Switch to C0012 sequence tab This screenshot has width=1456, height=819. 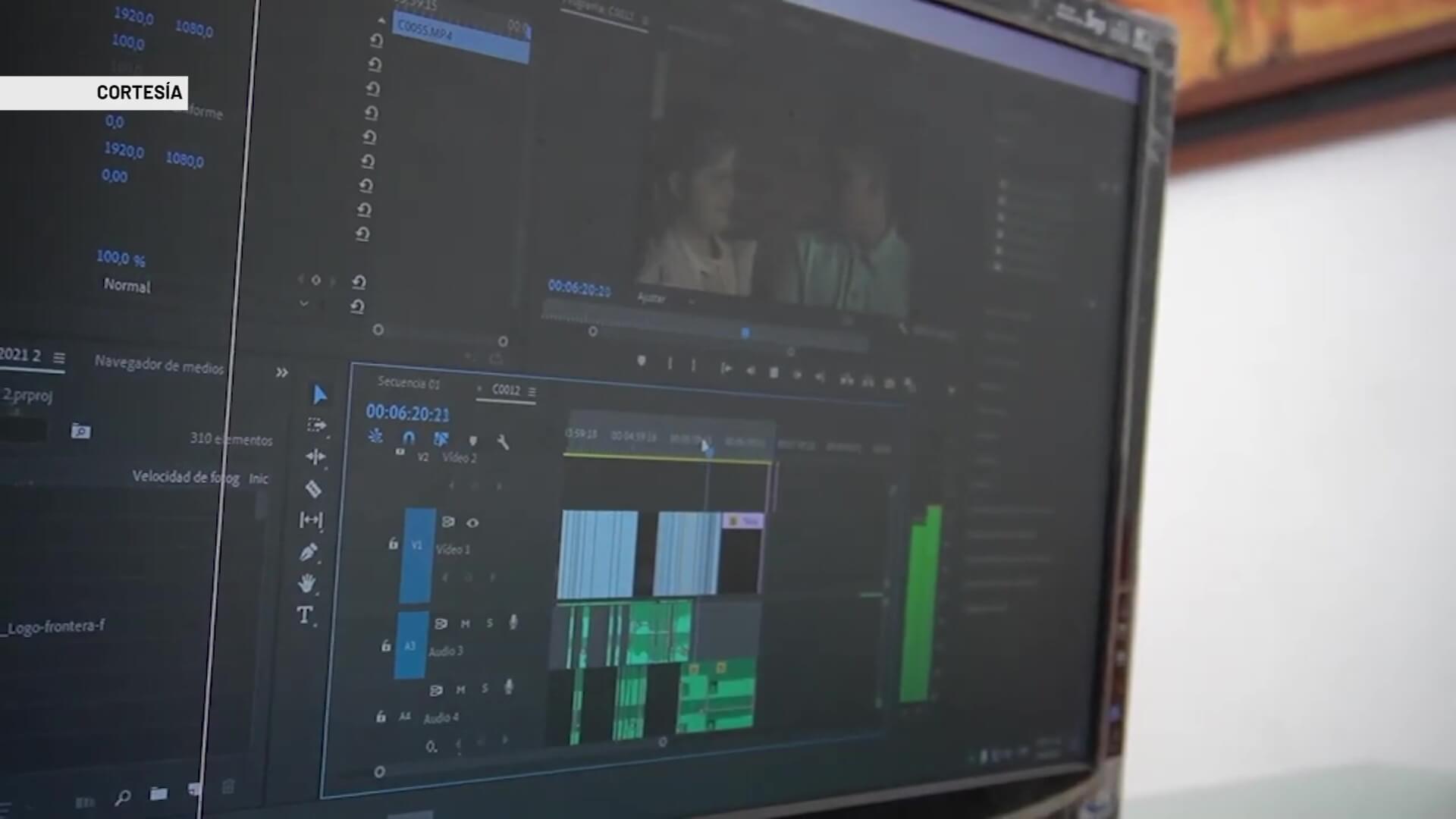(x=506, y=390)
